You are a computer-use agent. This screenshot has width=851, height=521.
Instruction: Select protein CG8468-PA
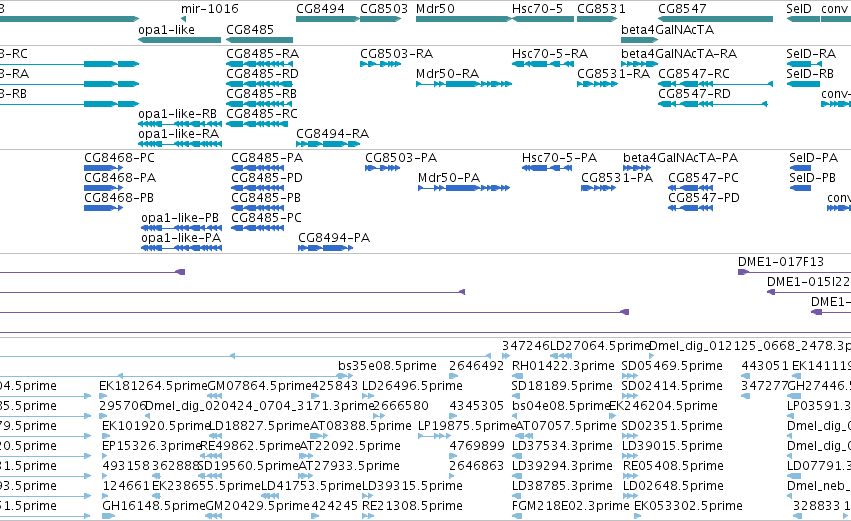[103, 188]
